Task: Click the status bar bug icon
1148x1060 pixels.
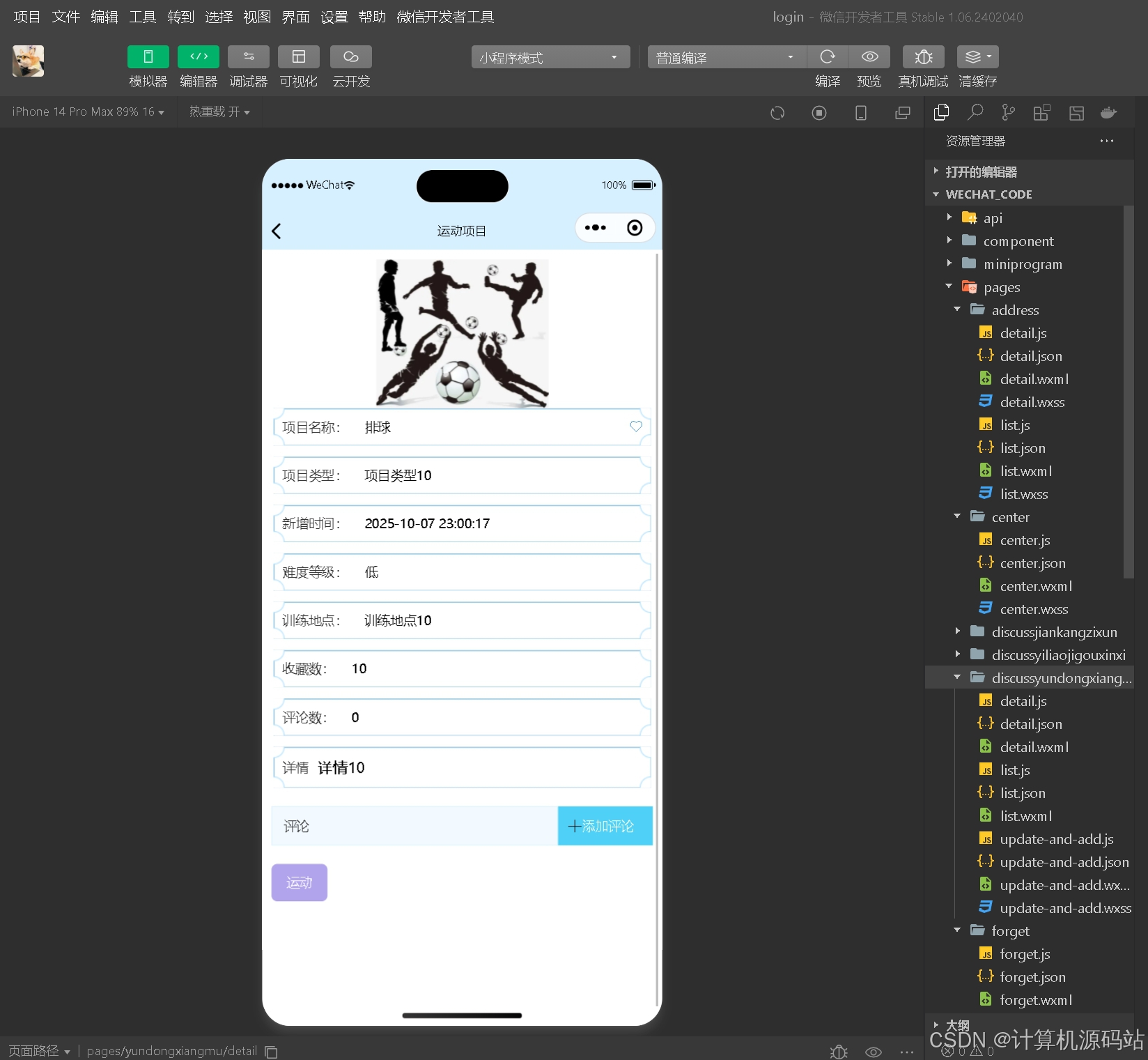Action: (839, 1052)
